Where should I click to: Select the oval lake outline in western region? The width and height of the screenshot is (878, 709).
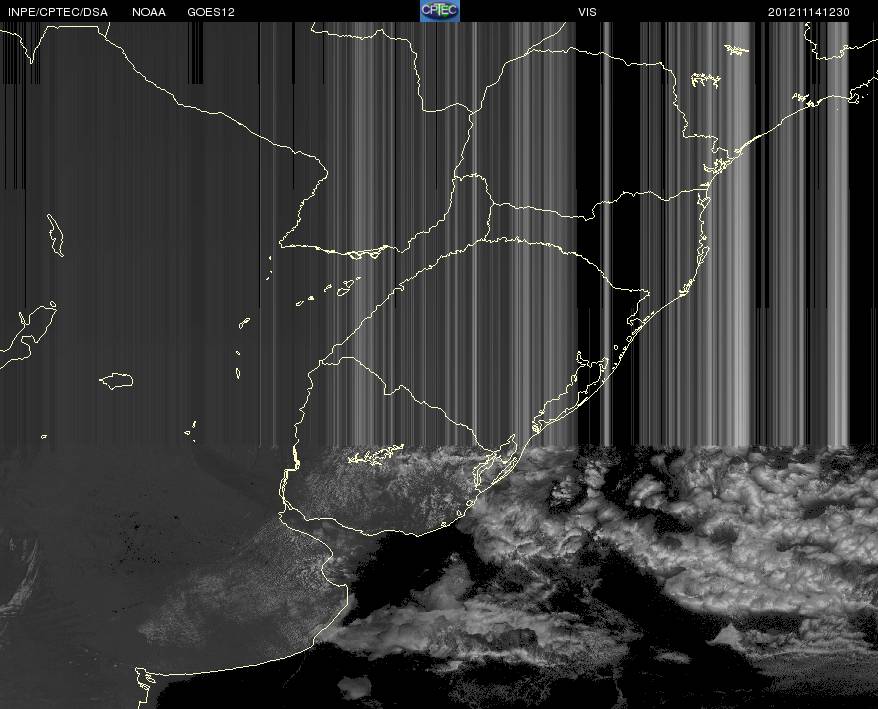tap(116, 381)
